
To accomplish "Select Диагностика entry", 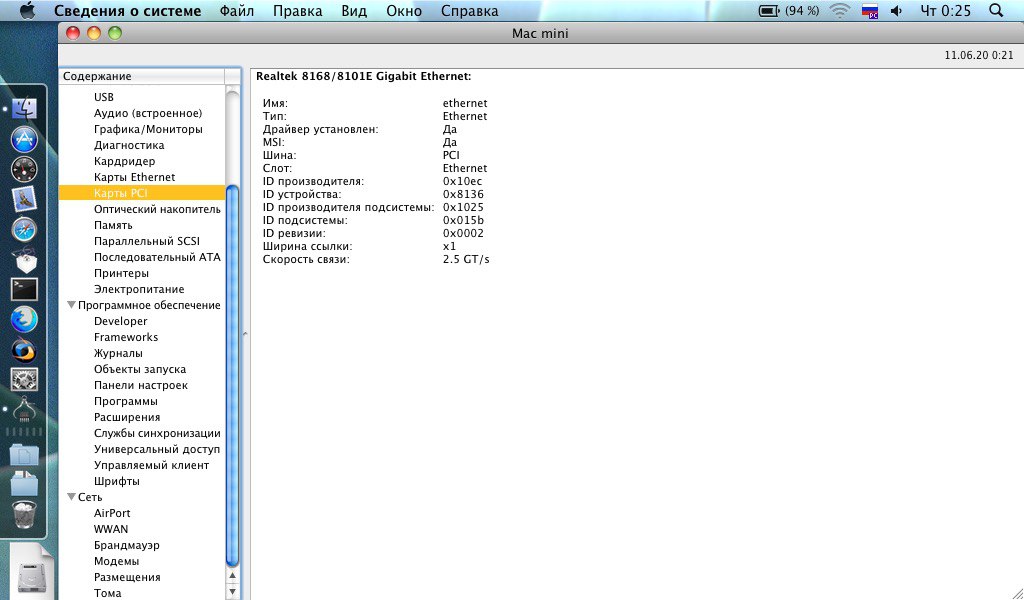I will pyautogui.click(x=129, y=145).
